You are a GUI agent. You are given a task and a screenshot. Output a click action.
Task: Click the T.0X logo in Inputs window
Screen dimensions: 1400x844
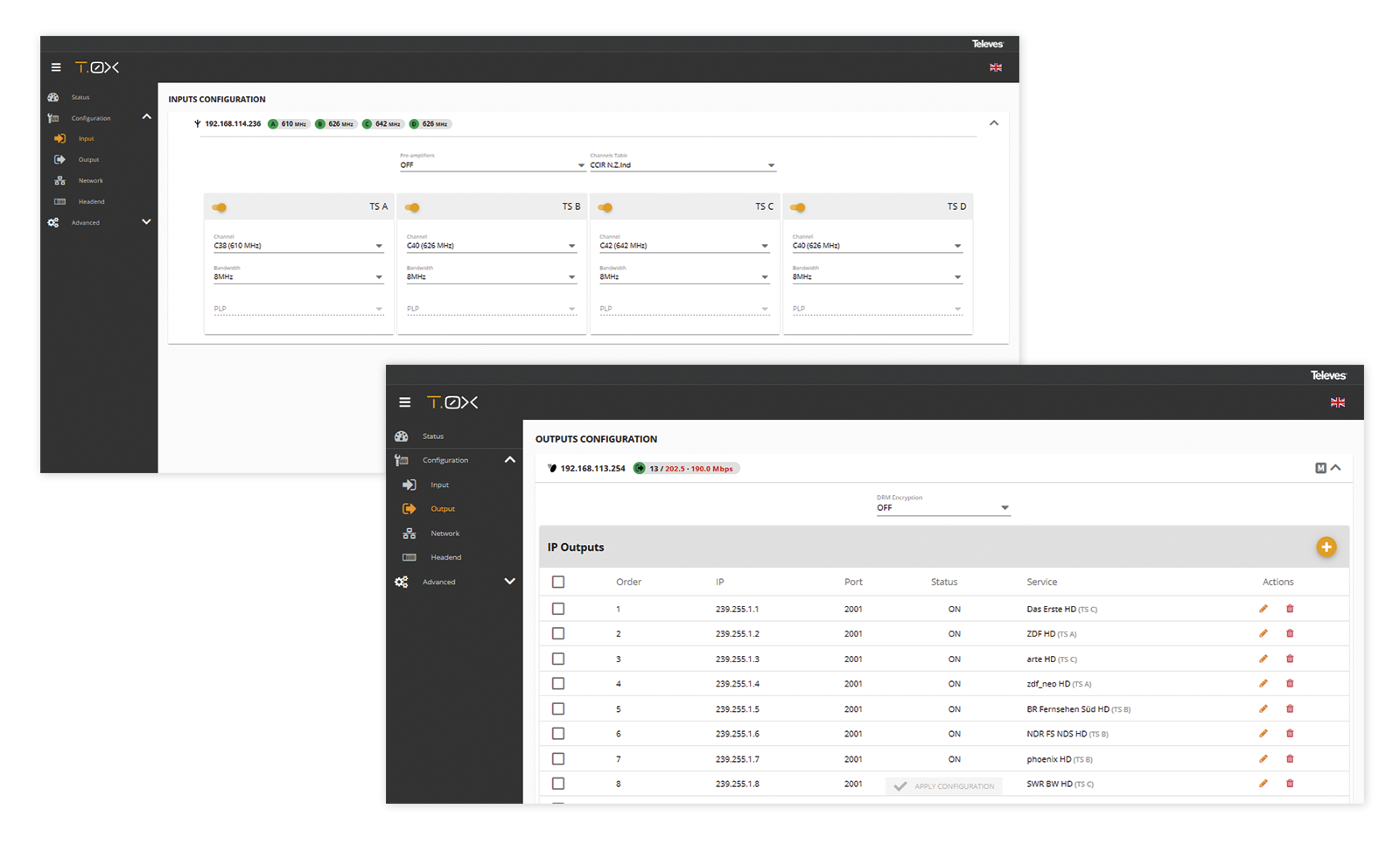(97, 67)
